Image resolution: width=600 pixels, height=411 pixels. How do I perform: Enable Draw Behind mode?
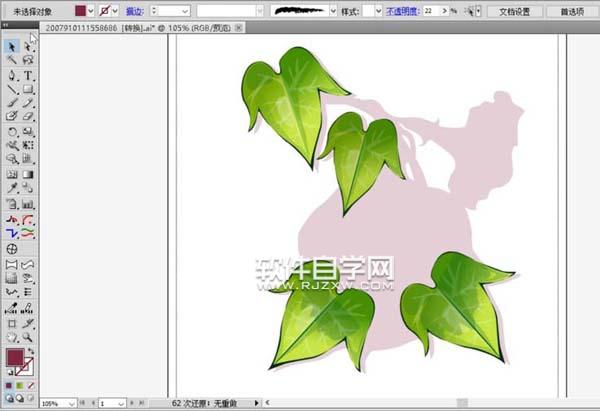20,398
